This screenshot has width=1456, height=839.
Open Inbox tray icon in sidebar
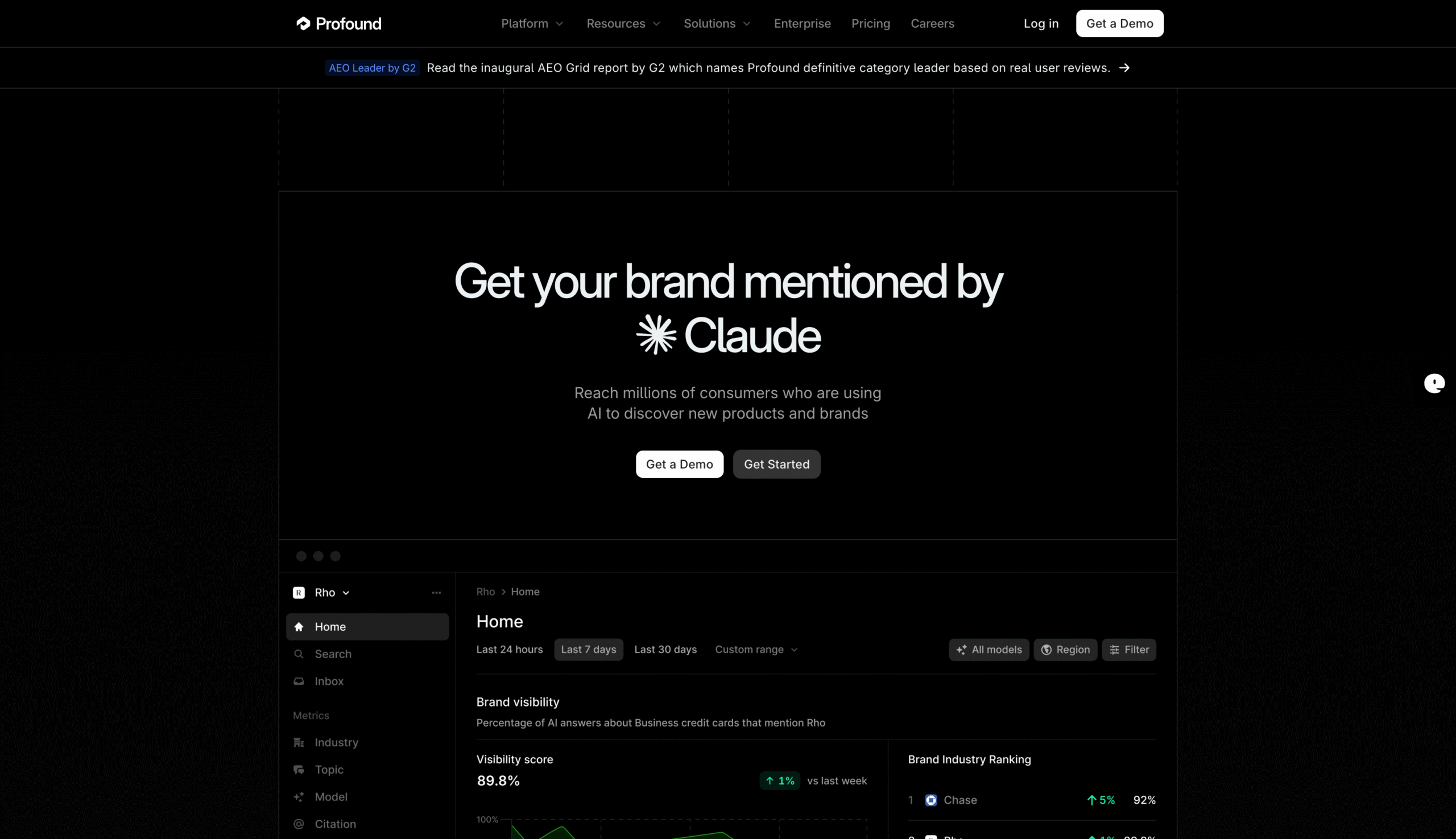(x=299, y=681)
